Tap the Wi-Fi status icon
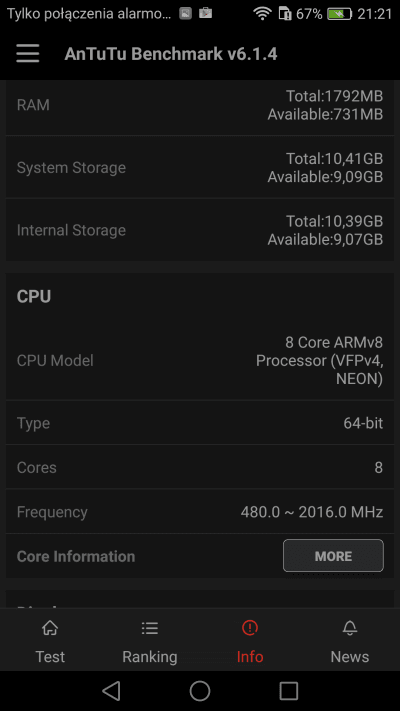The width and height of the screenshot is (400, 711). 262,14
